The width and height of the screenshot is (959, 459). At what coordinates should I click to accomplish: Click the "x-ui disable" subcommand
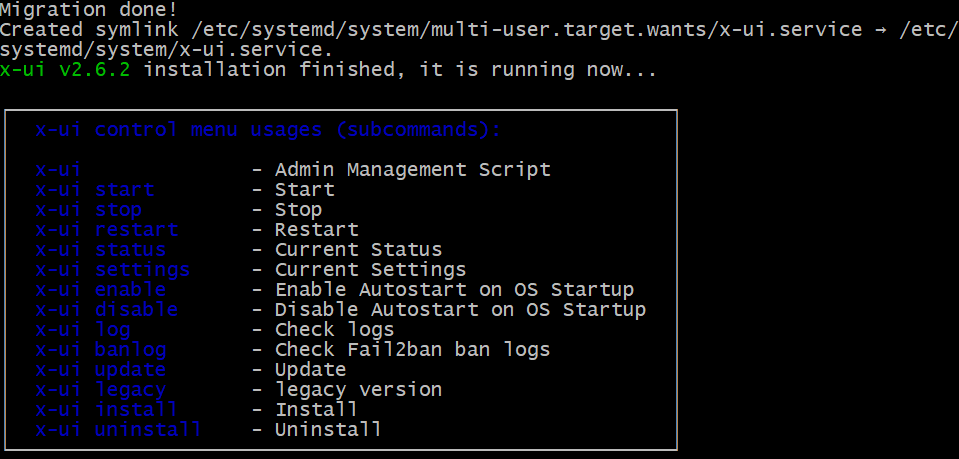point(107,310)
